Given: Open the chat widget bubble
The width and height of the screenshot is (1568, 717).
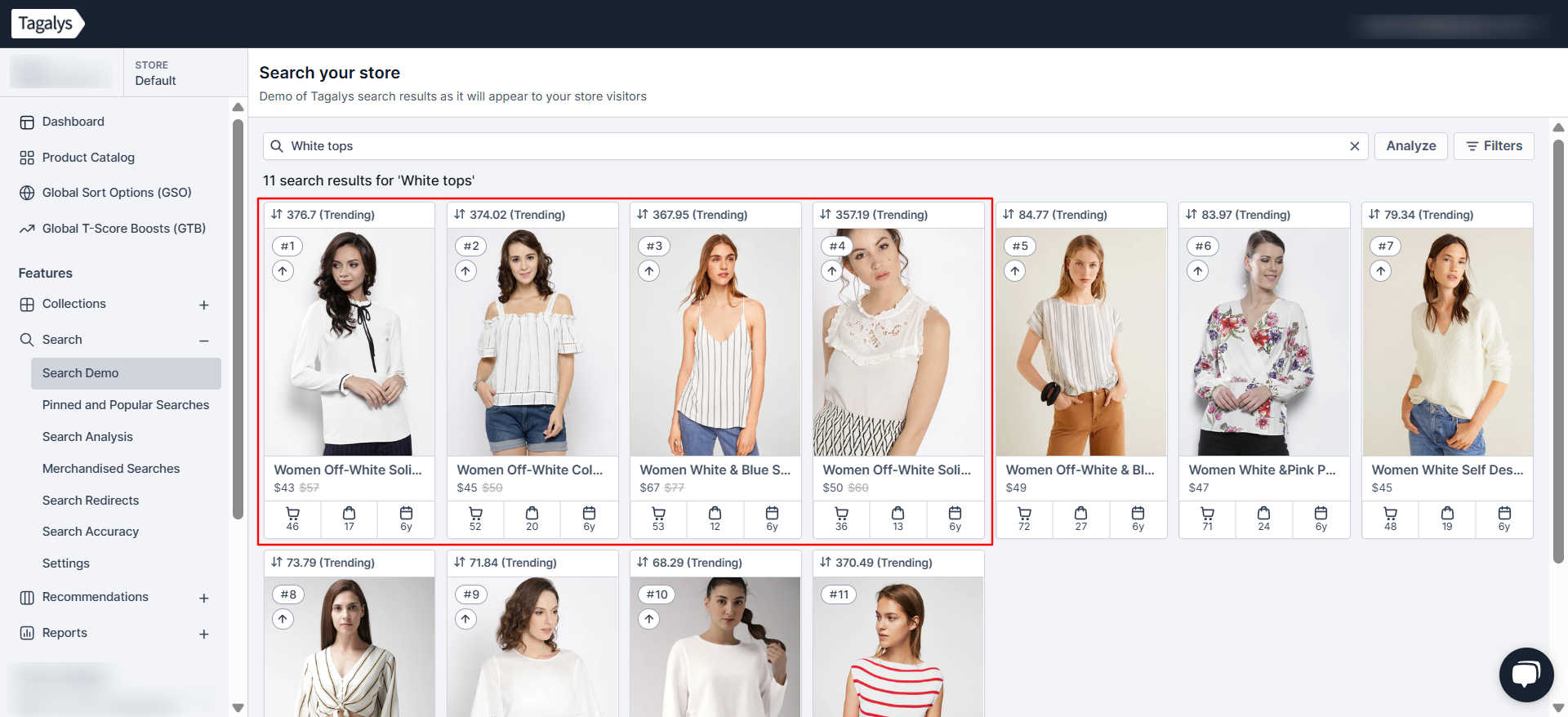Looking at the screenshot, I should [1526, 675].
